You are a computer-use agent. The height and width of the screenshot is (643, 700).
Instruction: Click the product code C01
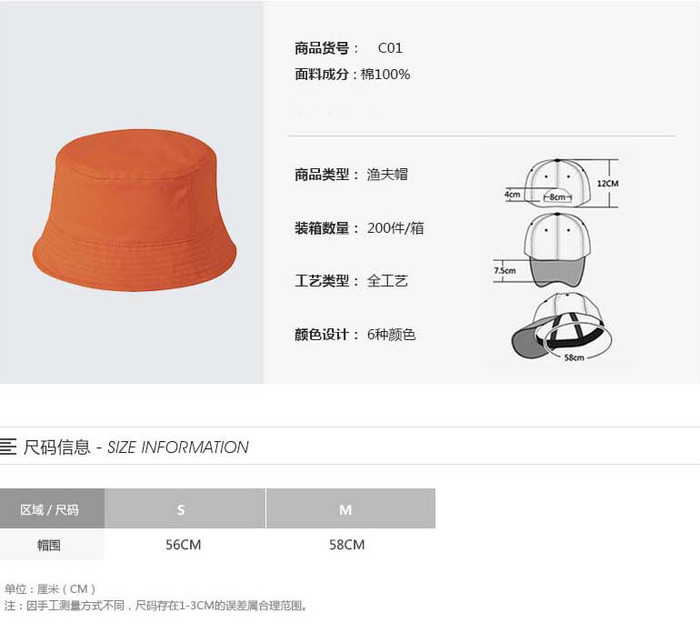click(390, 48)
